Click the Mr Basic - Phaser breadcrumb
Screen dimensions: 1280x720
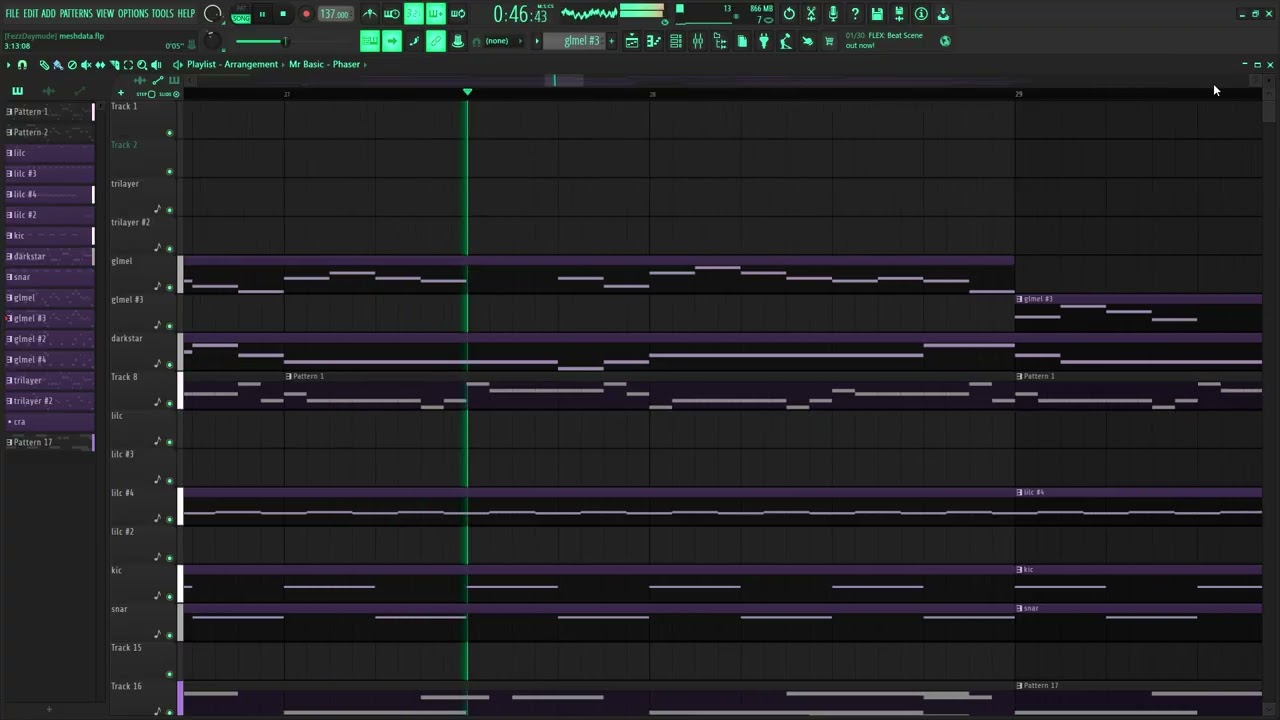(x=324, y=64)
